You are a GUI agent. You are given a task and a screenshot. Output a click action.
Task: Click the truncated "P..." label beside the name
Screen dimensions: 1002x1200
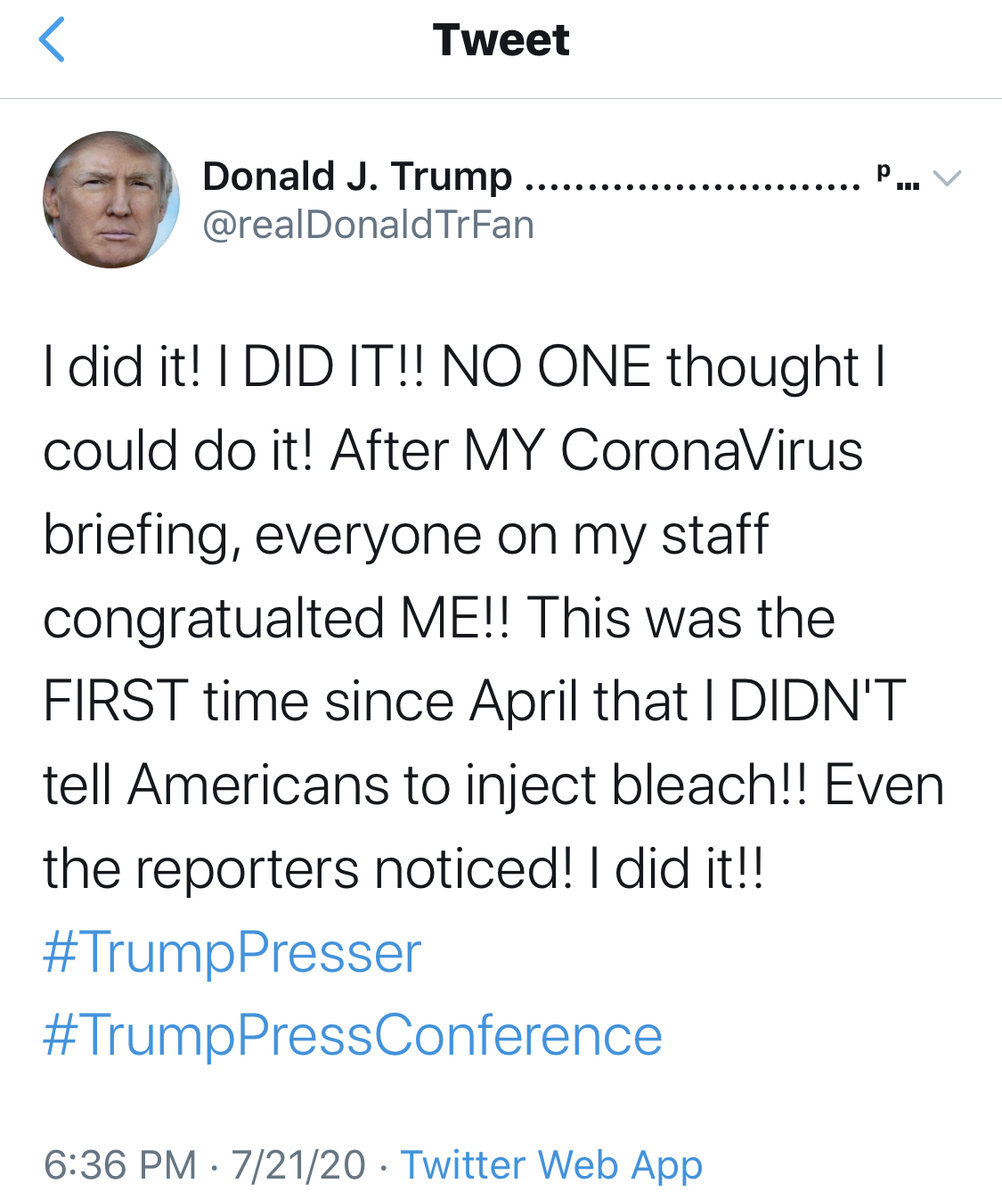pyautogui.click(x=897, y=178)
